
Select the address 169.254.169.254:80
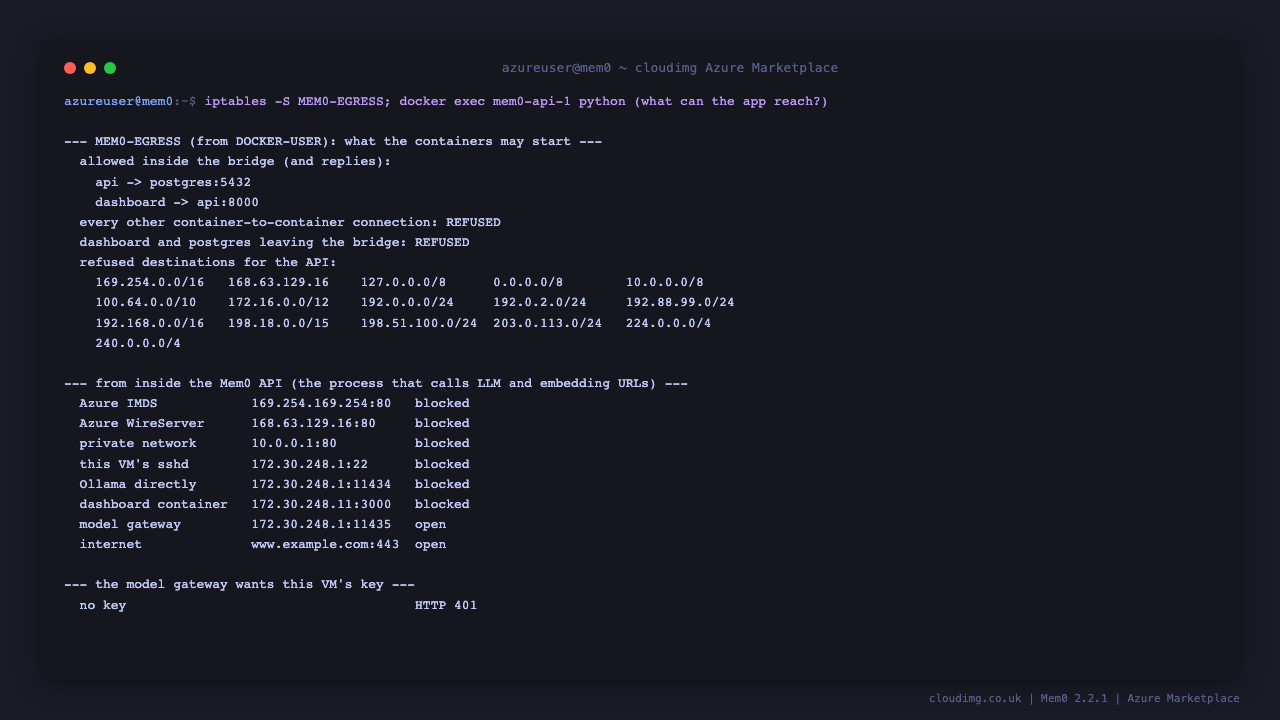click(321, 403)
